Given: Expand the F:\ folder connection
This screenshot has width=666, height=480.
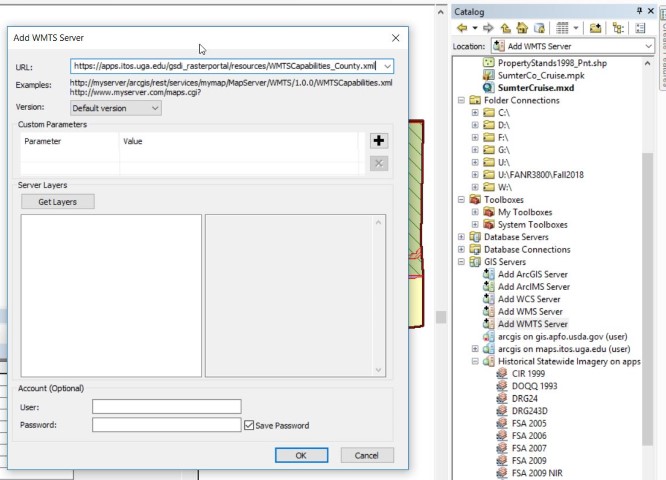Looking at the screenshot, I should (475, 137).
